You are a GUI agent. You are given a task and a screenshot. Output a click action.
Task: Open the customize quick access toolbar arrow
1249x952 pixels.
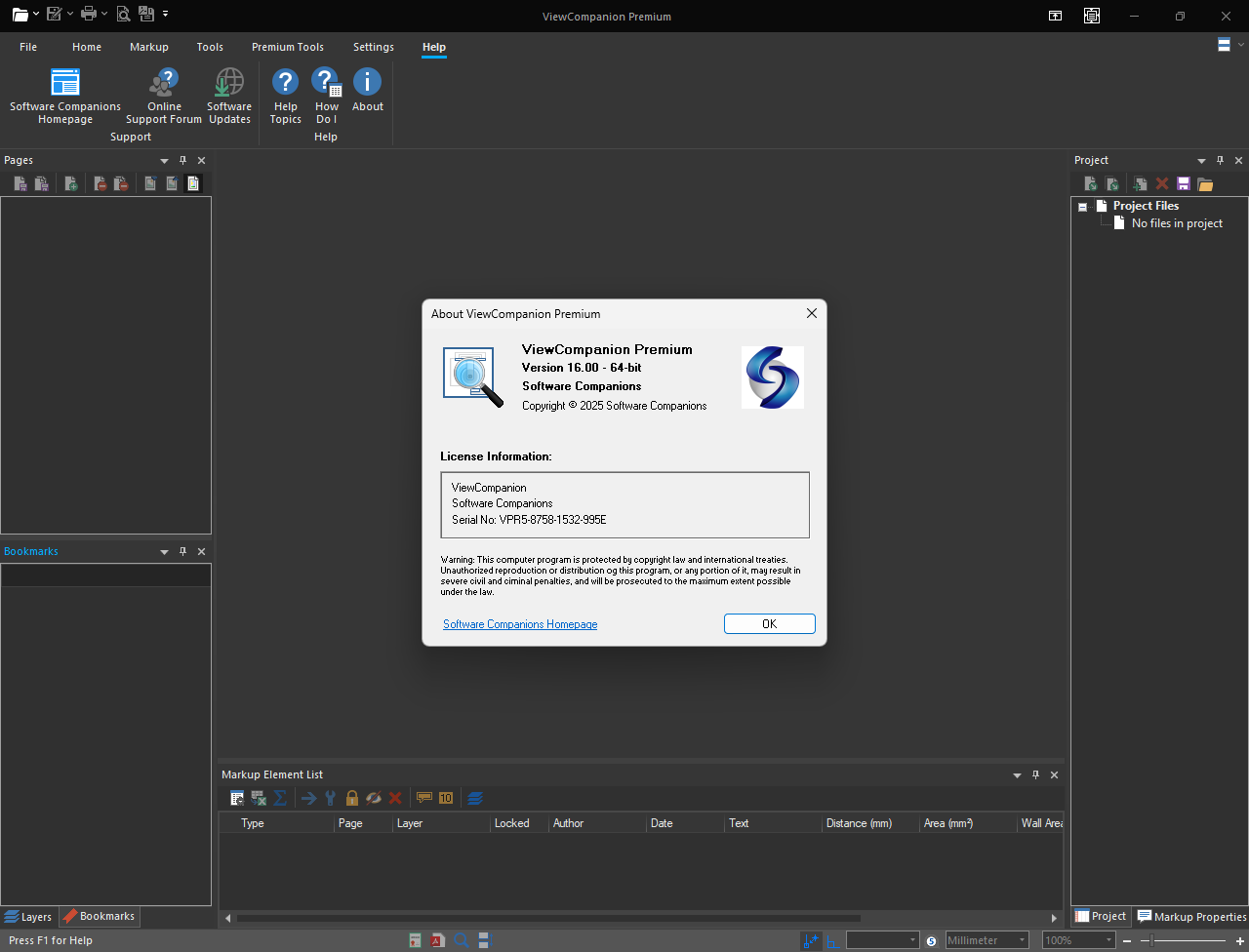pyautogui.click(x=166, y=15)
